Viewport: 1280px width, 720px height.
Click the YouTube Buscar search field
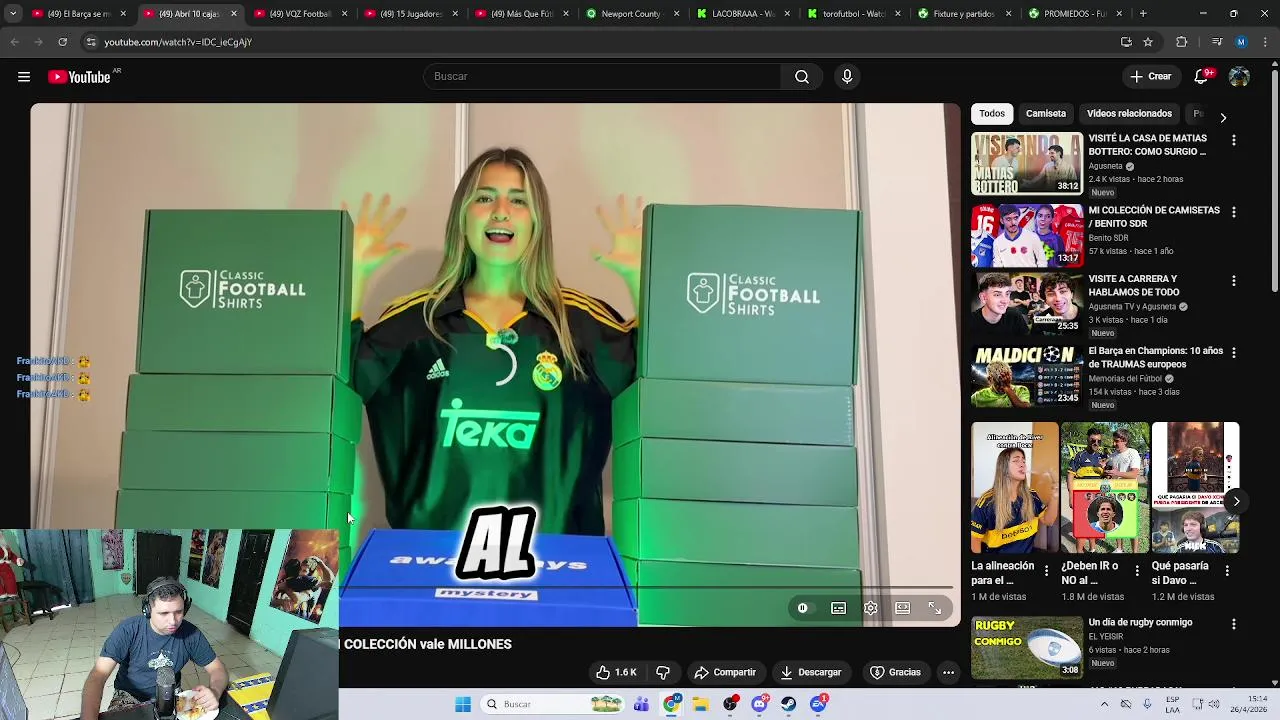(602, 77)
